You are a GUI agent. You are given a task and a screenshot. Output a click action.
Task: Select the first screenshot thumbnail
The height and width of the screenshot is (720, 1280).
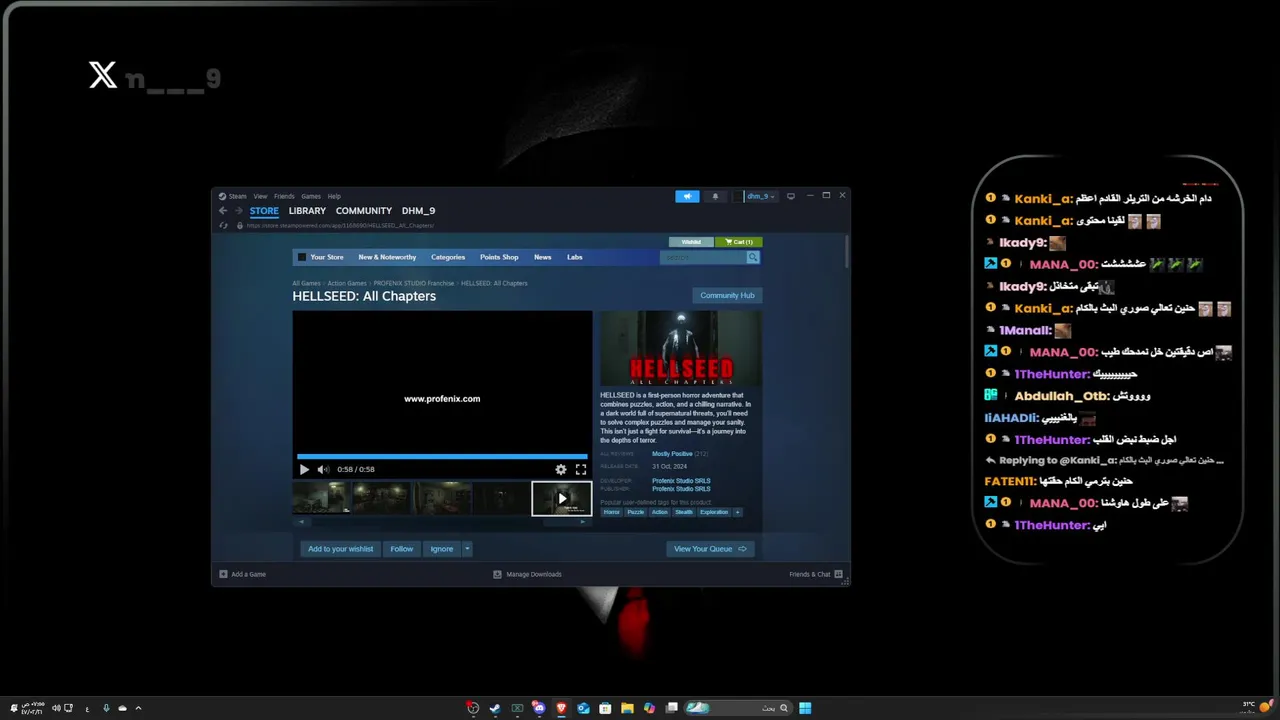(x=321, y=498)
